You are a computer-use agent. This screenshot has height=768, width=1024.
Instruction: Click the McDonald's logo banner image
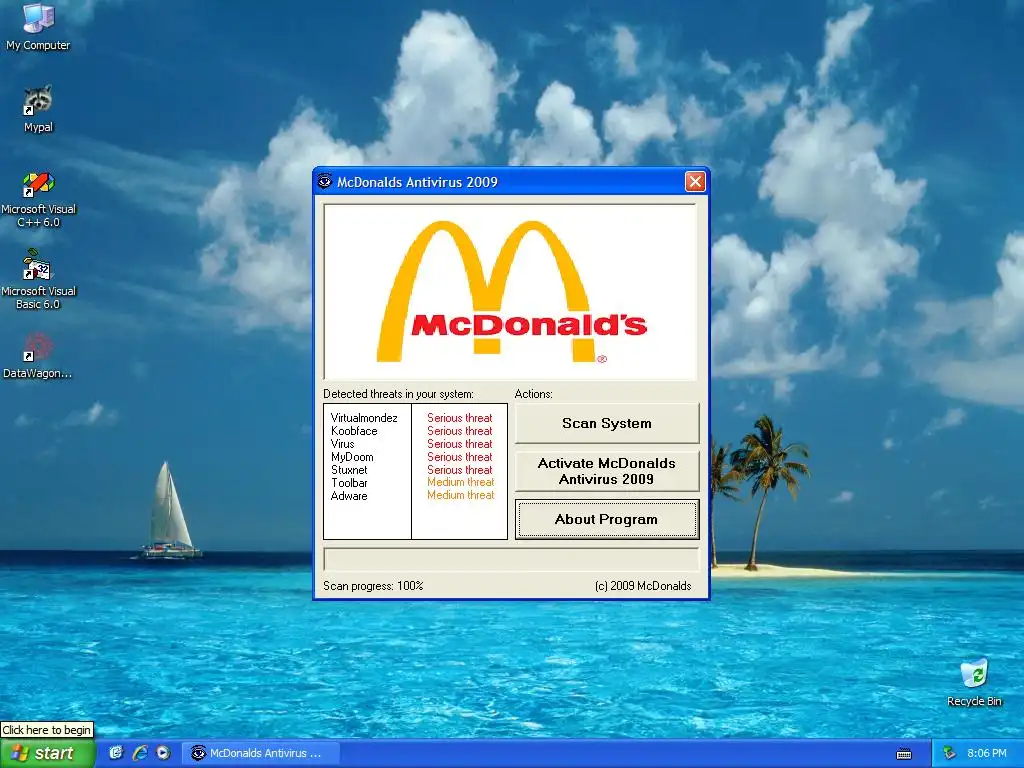(x=511, y=292)
